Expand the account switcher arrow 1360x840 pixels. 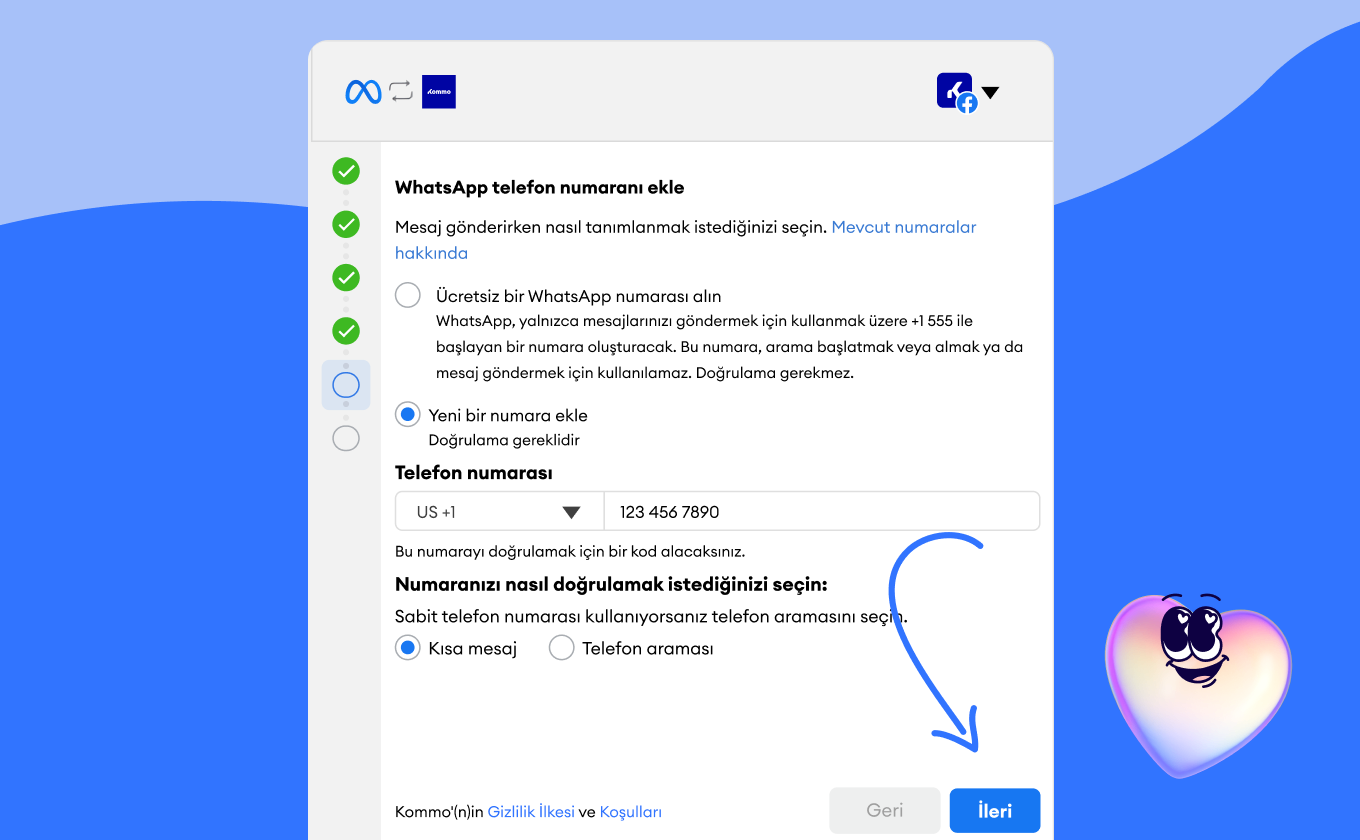point(990,93)
